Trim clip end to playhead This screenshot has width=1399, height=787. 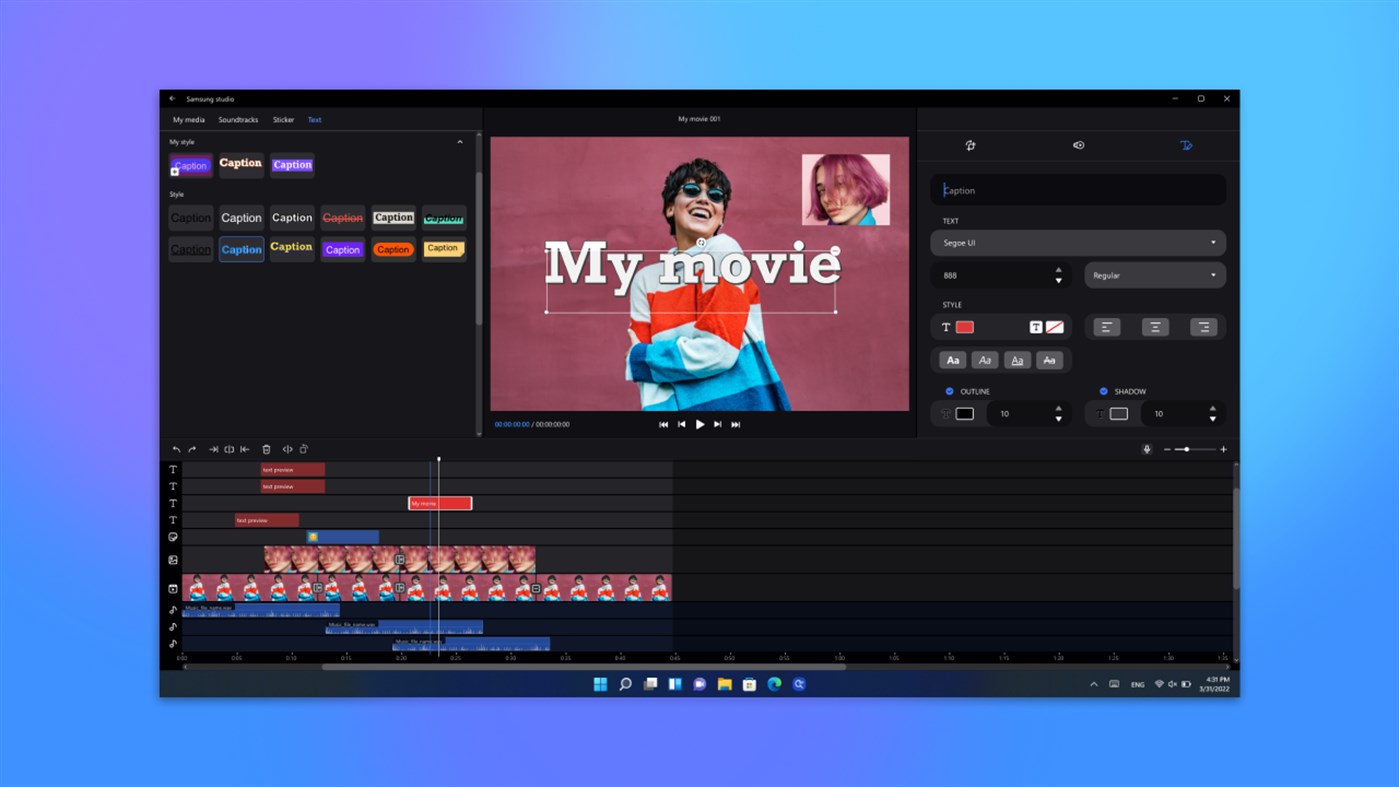[x=245, y=450]
